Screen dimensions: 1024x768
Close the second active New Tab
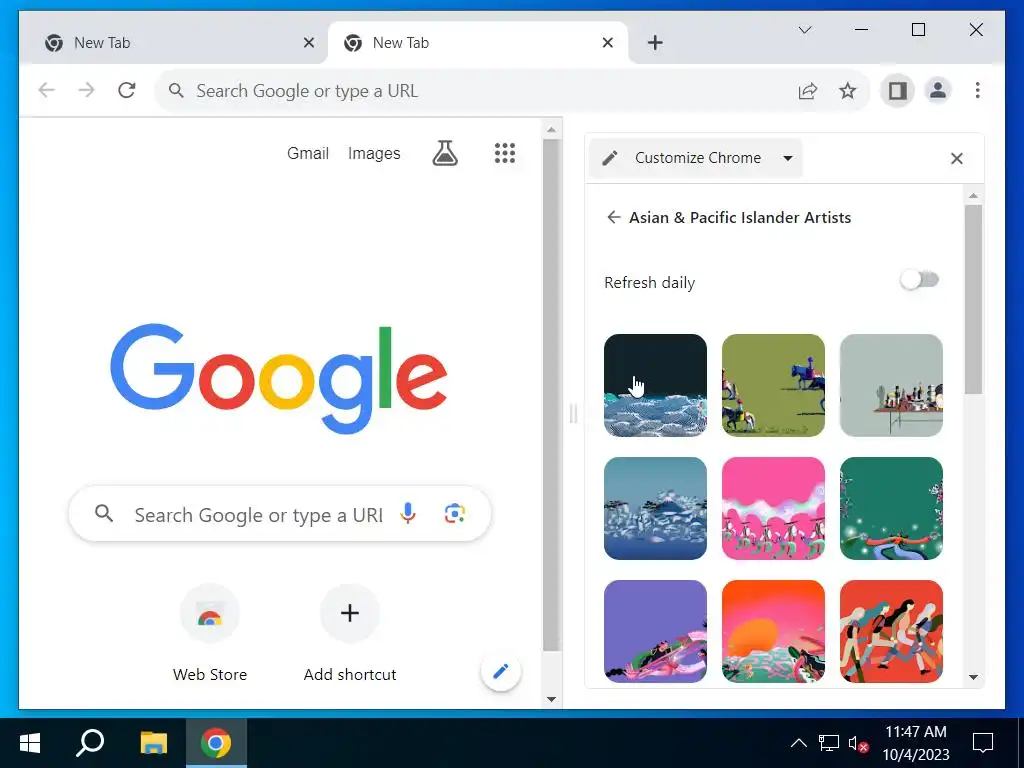pyautogui.click(x=607, y=43)
